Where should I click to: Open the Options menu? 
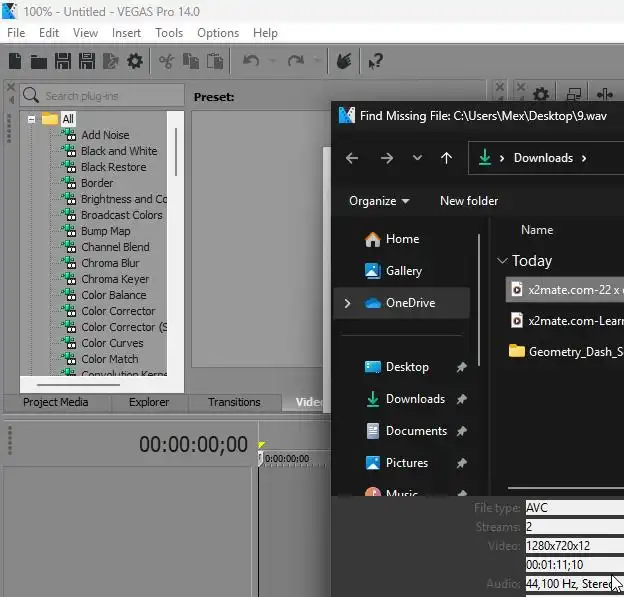pos(218,33)
